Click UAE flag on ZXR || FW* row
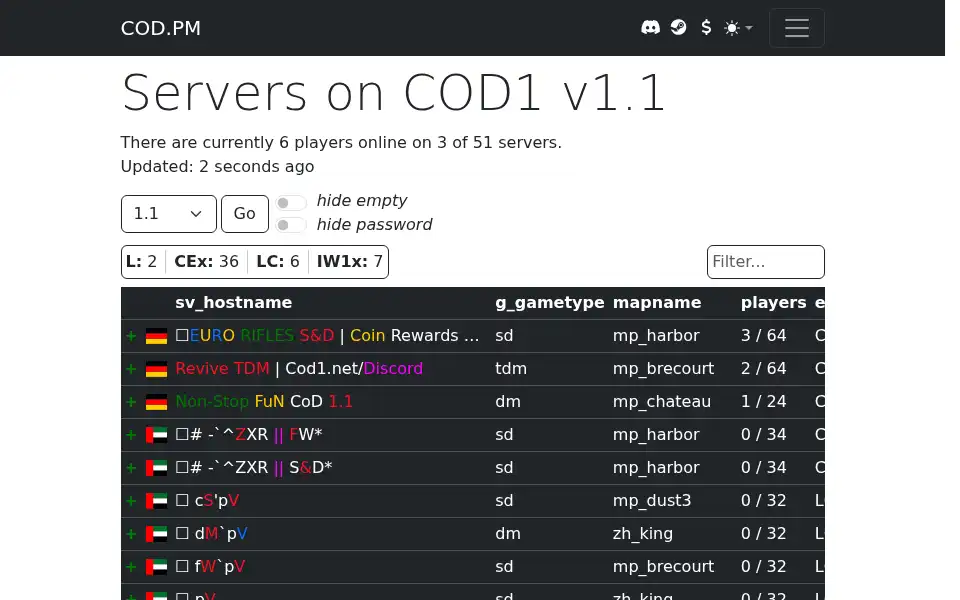Image resolution: width=960 pixels, height=600 pixels. (x=156, y=435)
